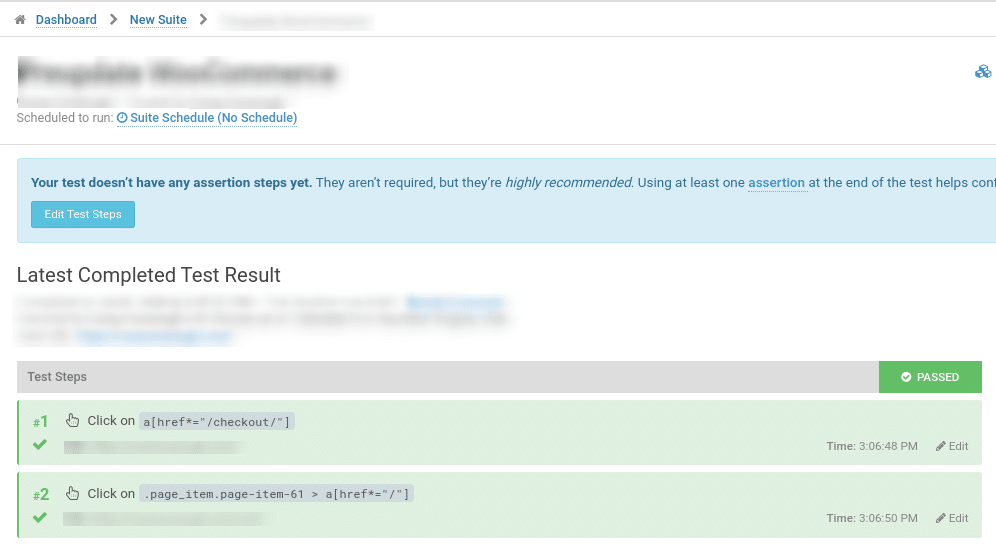Click the home icon in the breadcrumb
Image resolution: width=996 pixels, height=544 pixels.
[20, 20]
